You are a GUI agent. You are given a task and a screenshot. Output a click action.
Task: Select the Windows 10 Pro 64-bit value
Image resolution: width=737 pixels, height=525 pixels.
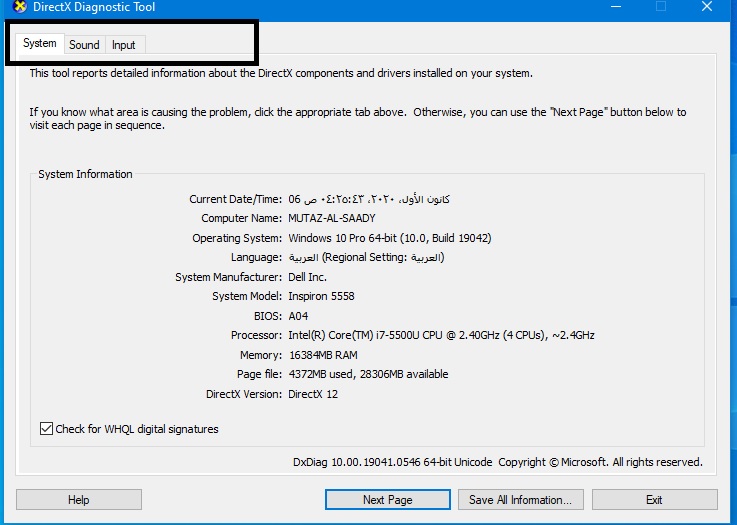point(390,238)
